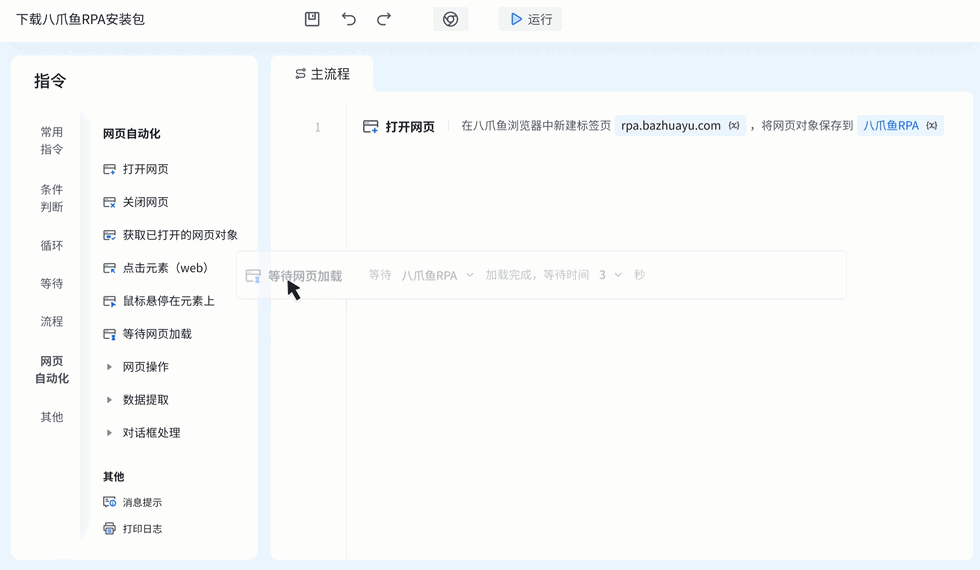Open the 条件判断 category
980x570 pixels.
pyautogui.click(x=52, y=198)
